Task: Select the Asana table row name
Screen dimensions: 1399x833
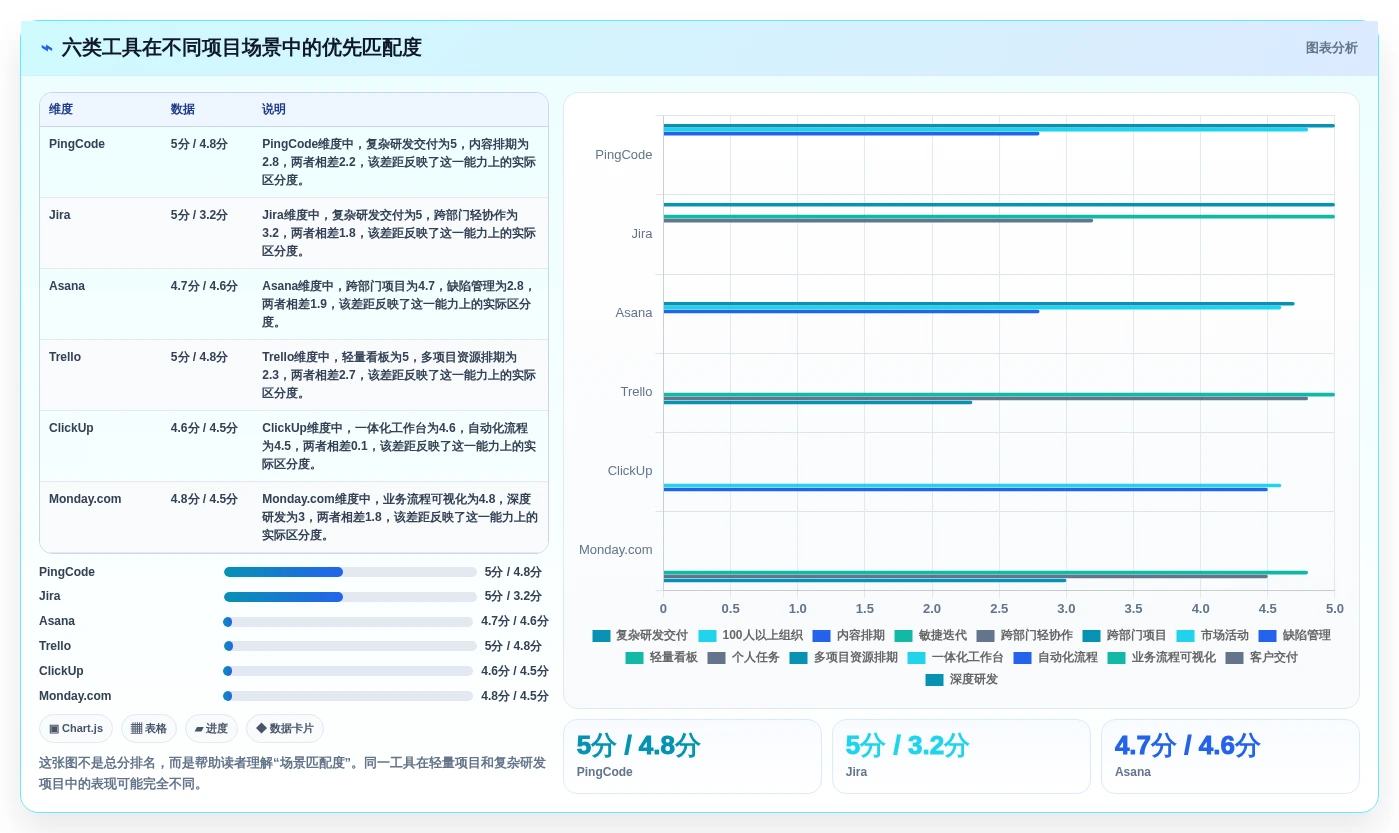Action: [x=67, y=286]
